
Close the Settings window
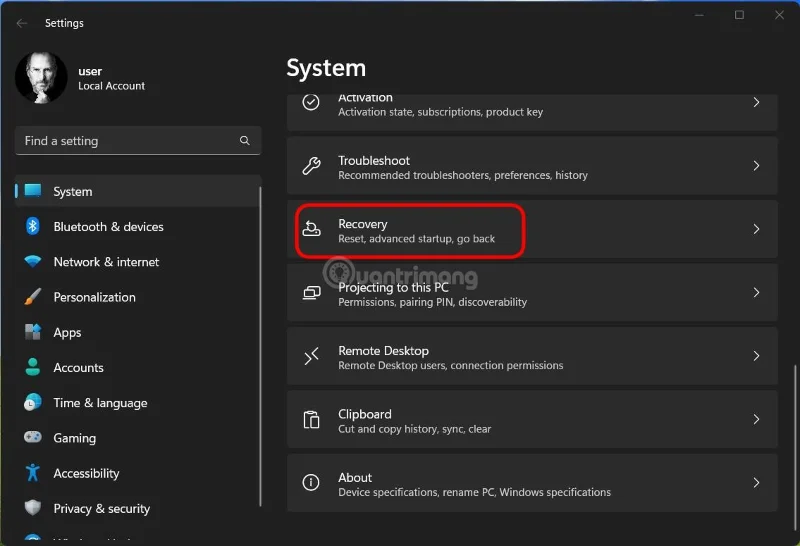pyautogui.click(x=779, y=15)
